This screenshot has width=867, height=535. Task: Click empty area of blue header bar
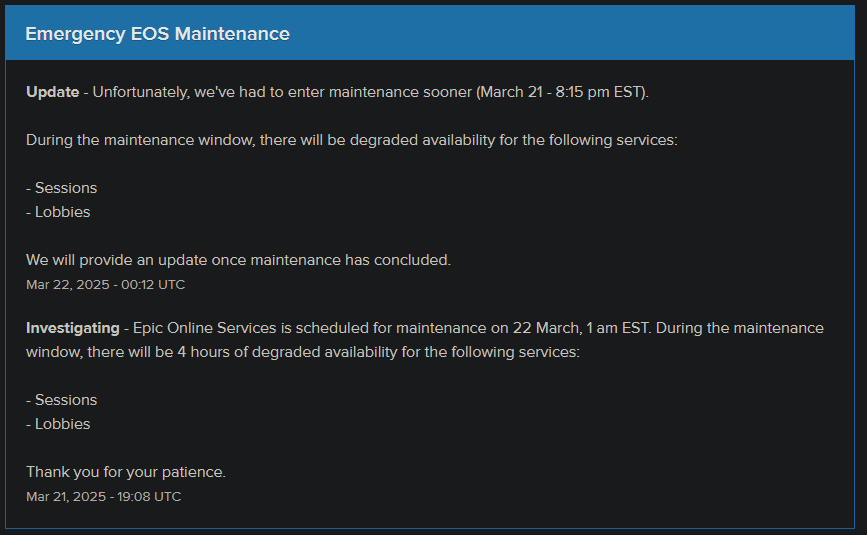[x=570, y=33]
